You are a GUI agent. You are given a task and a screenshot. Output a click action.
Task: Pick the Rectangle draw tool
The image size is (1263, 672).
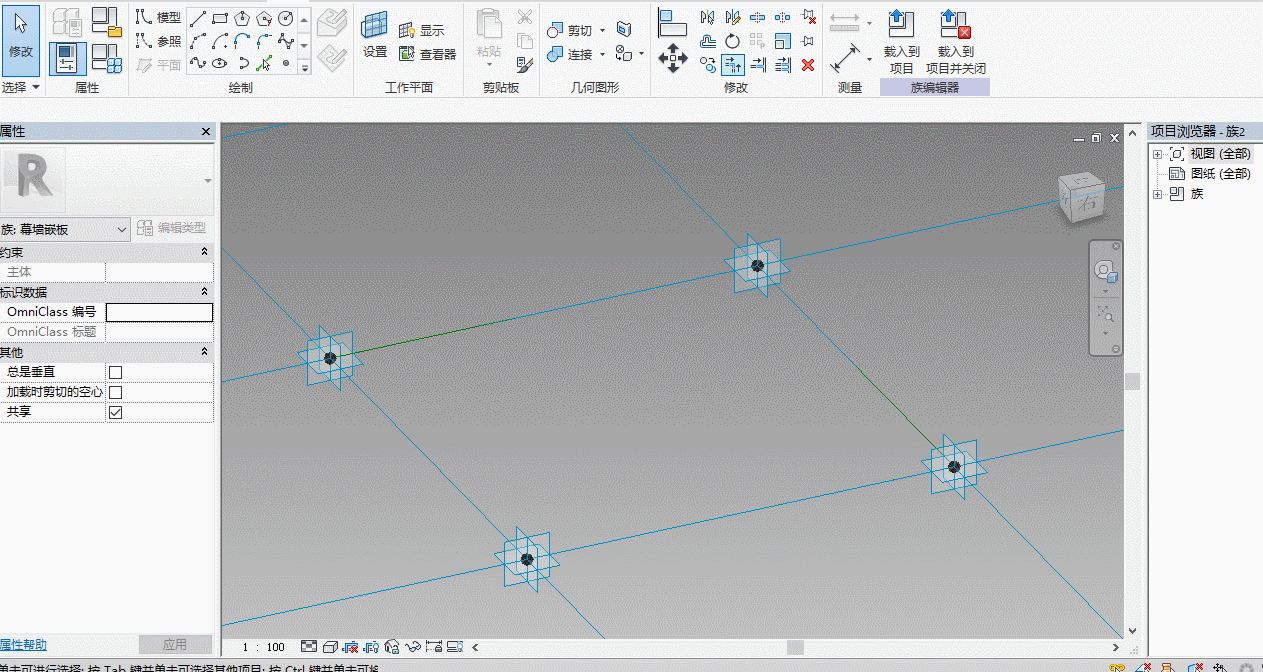(220, 18)
